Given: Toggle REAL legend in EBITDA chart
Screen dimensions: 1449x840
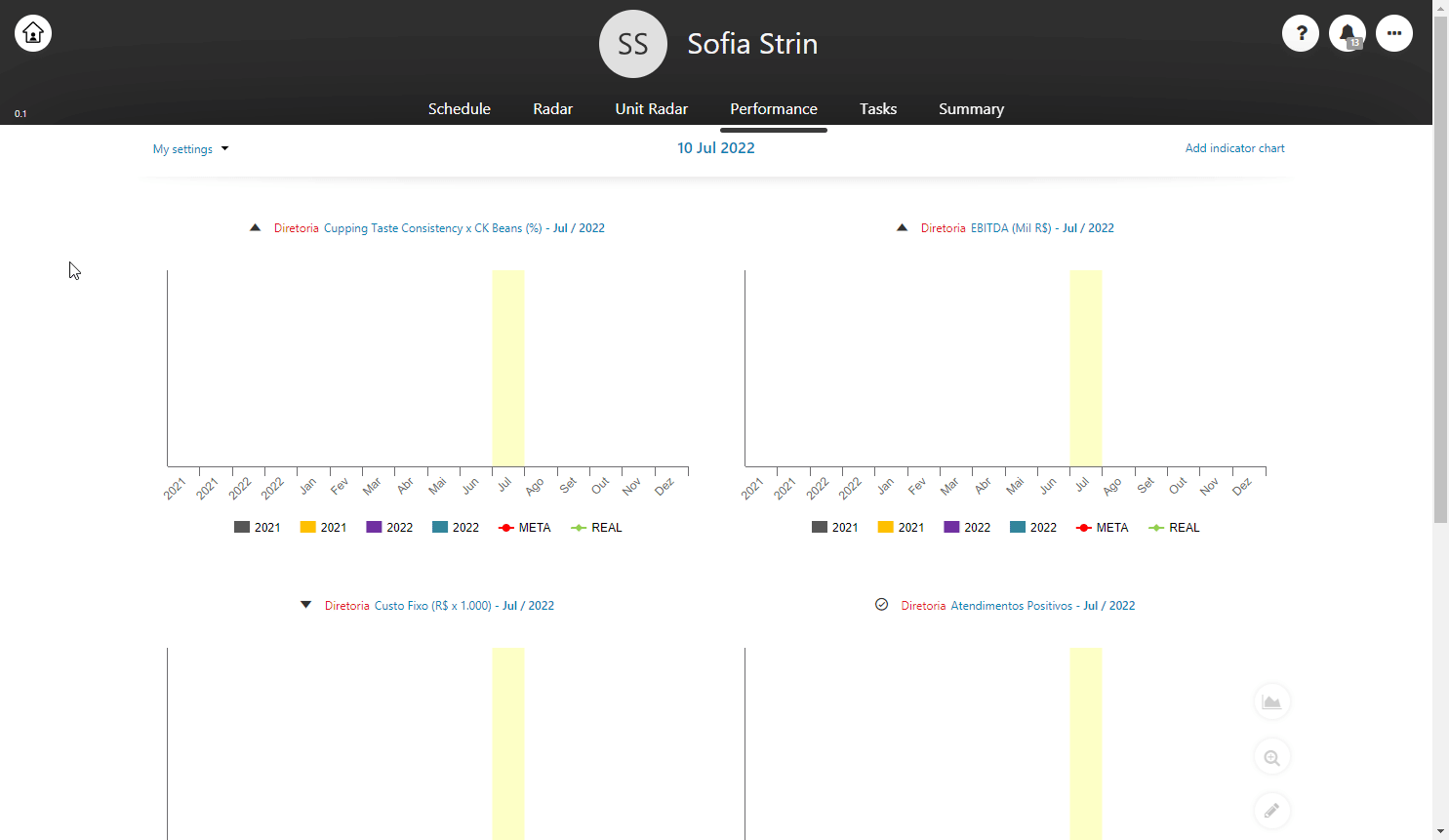Looking at the screenshot, I should tap(1174, 528).
